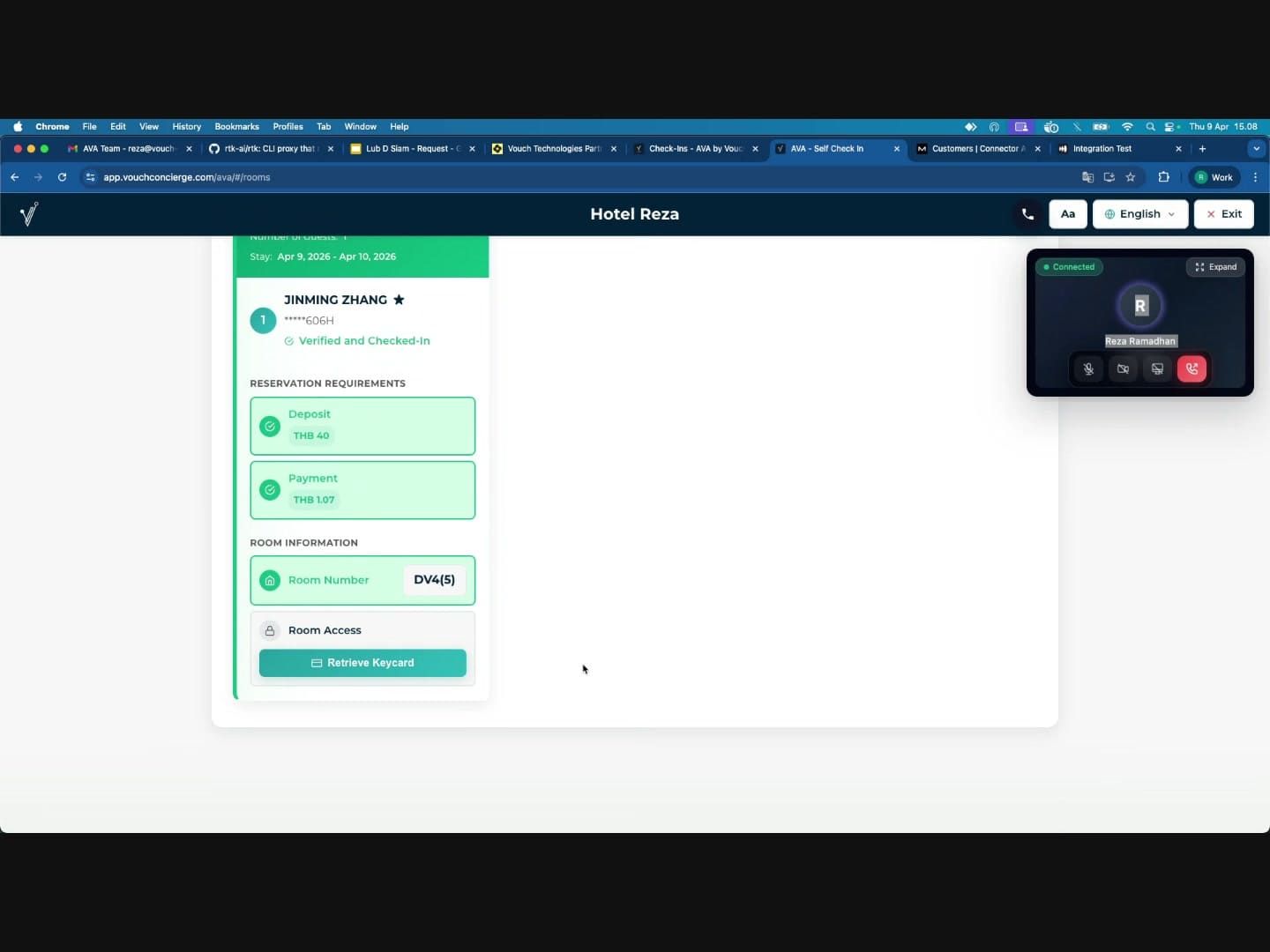Unmute the microphone in the call controls
This screenshot has width=1270, height=952.
[x=1088, y=368]
